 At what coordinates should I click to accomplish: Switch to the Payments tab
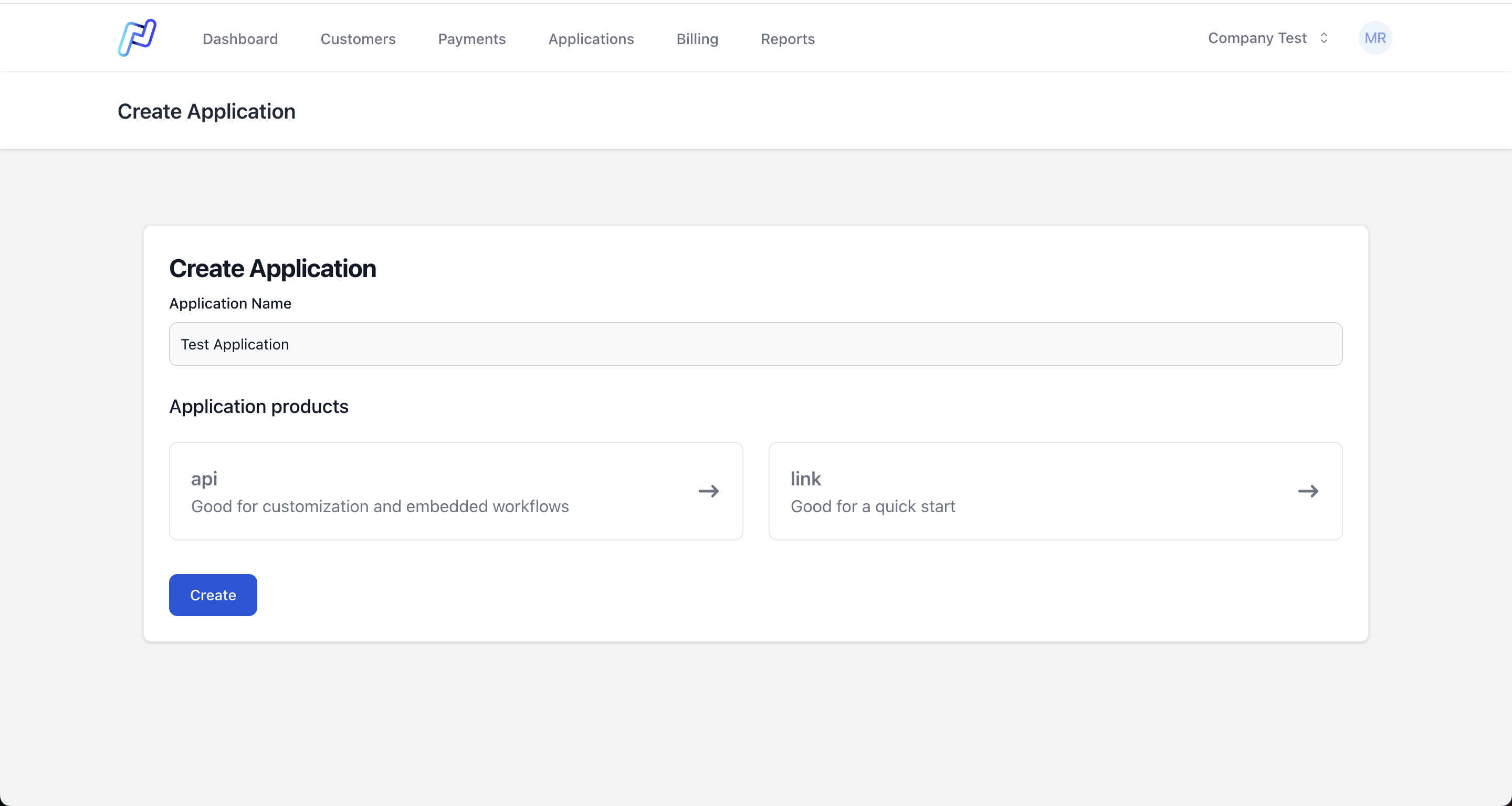[x=471, y=39]
